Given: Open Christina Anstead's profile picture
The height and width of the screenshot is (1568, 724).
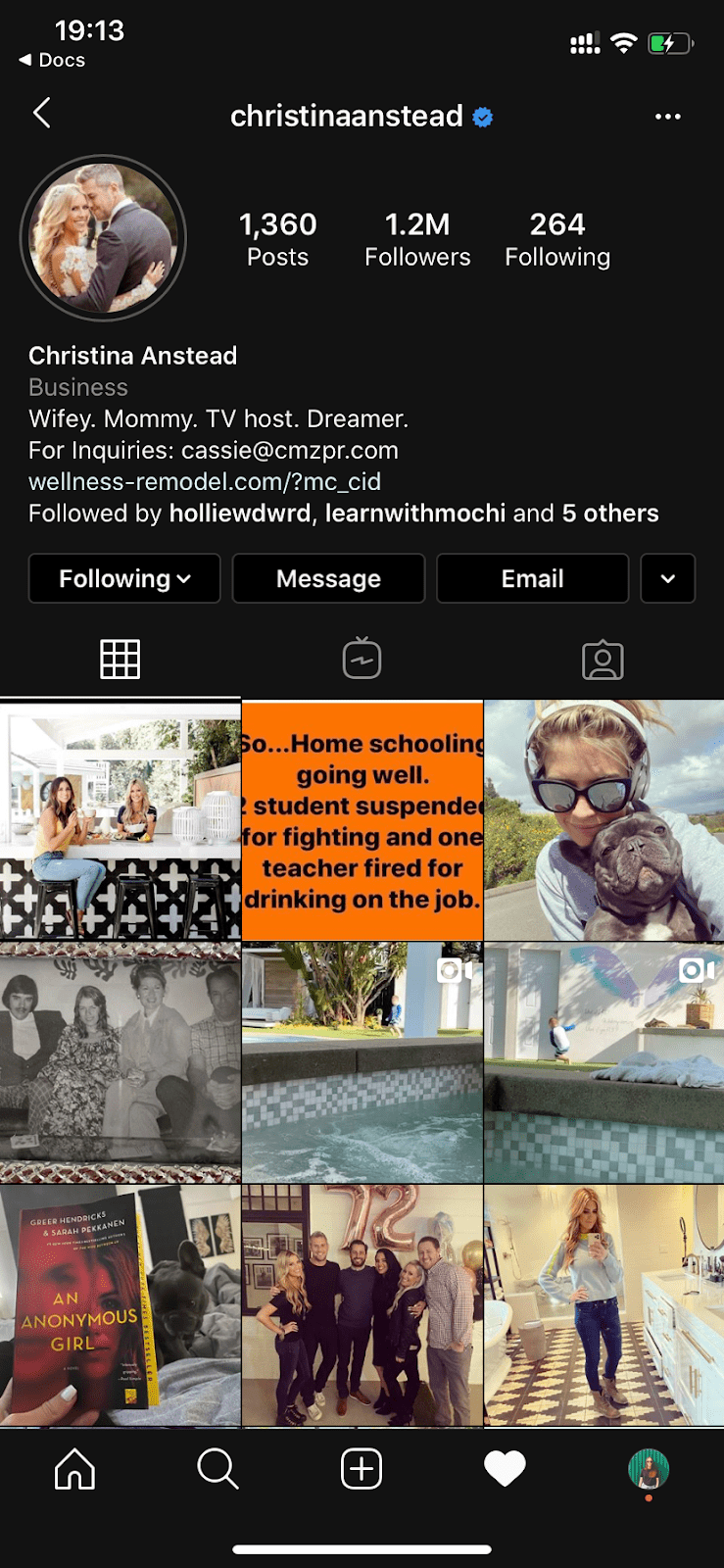Looking at the screenshot, I should [103, 238].
